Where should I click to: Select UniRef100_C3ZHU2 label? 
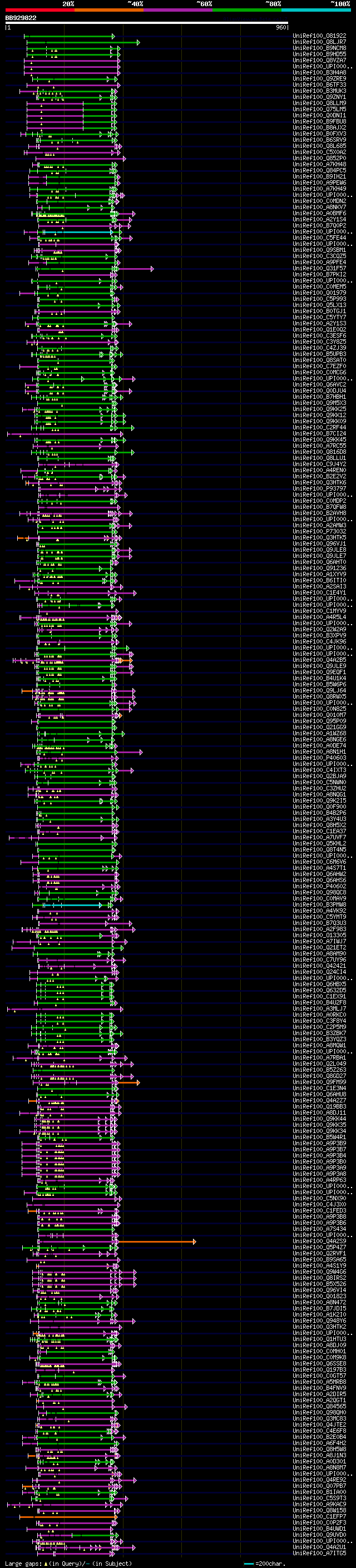click(319, 788)
